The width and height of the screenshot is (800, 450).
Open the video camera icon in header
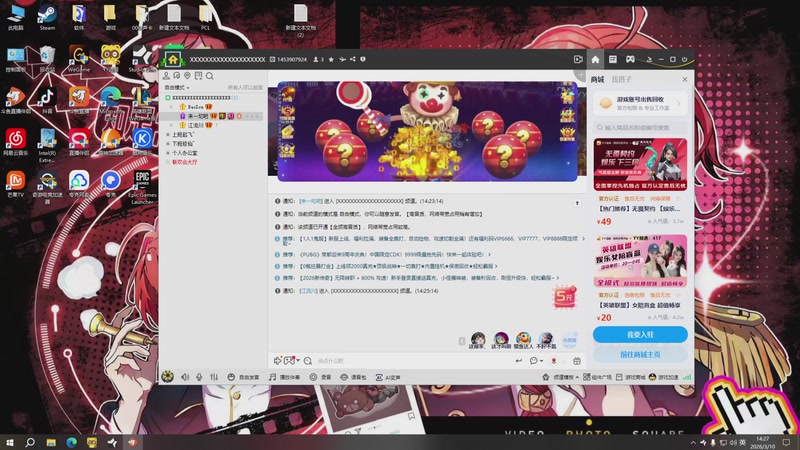pos(578,59)
